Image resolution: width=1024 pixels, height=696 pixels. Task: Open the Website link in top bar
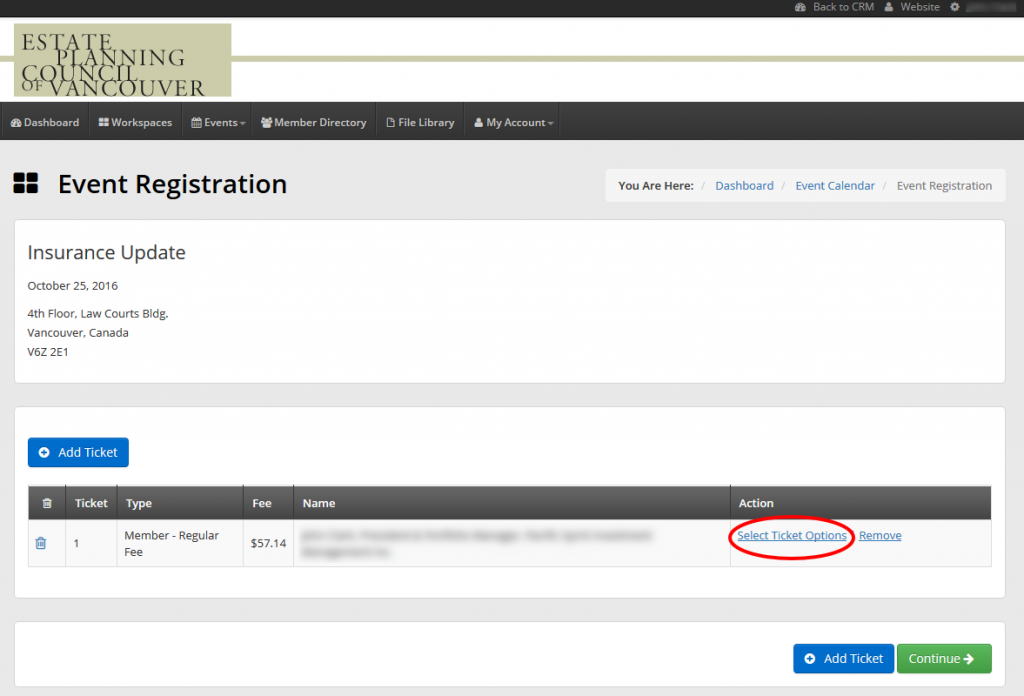(x=912, y=7)
